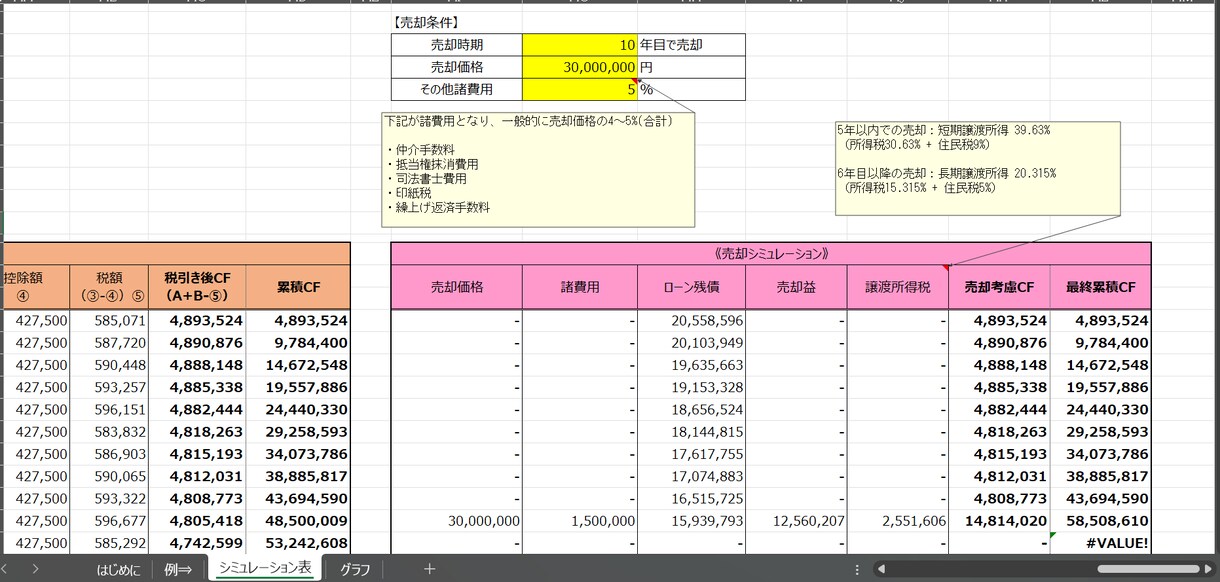
Task: Select the yellow 売却時期 input cell showing 10
Action: pos(579,45)
